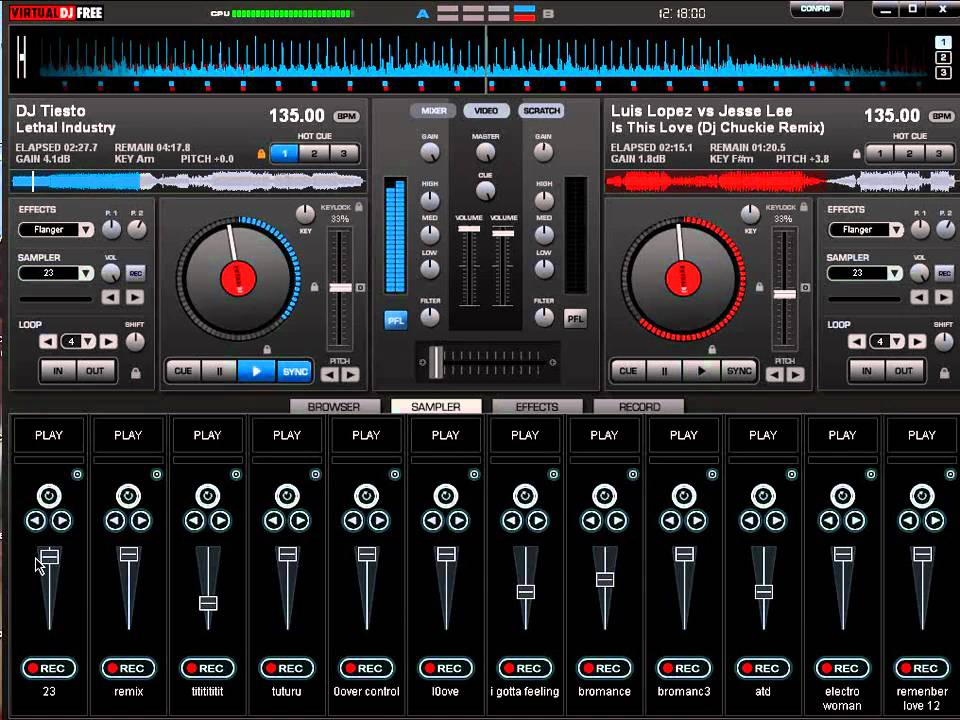Toggle the loop lock on the right deck
Screen dimensions: 960x720
[945, 372]
